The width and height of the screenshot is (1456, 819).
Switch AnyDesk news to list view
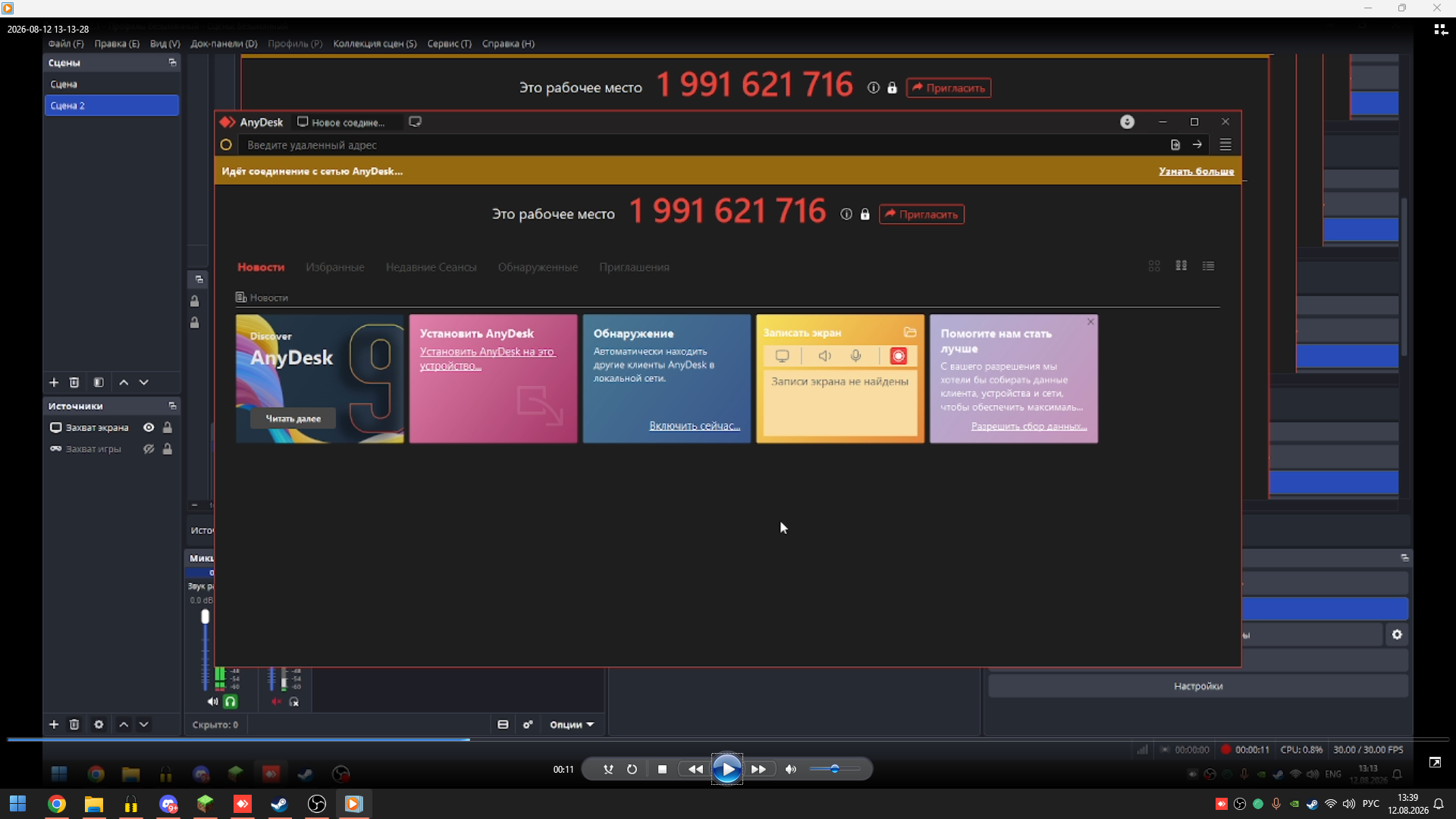pyautogui.click(x=1209, y=266)
